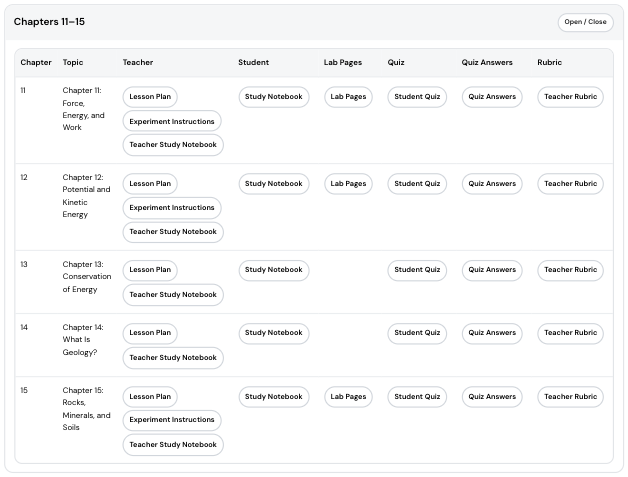Open Chapter 14 Lesson Plan
The height and width of the screenshot is (477, 628).
pyautogui.click(x=150, y=333)
